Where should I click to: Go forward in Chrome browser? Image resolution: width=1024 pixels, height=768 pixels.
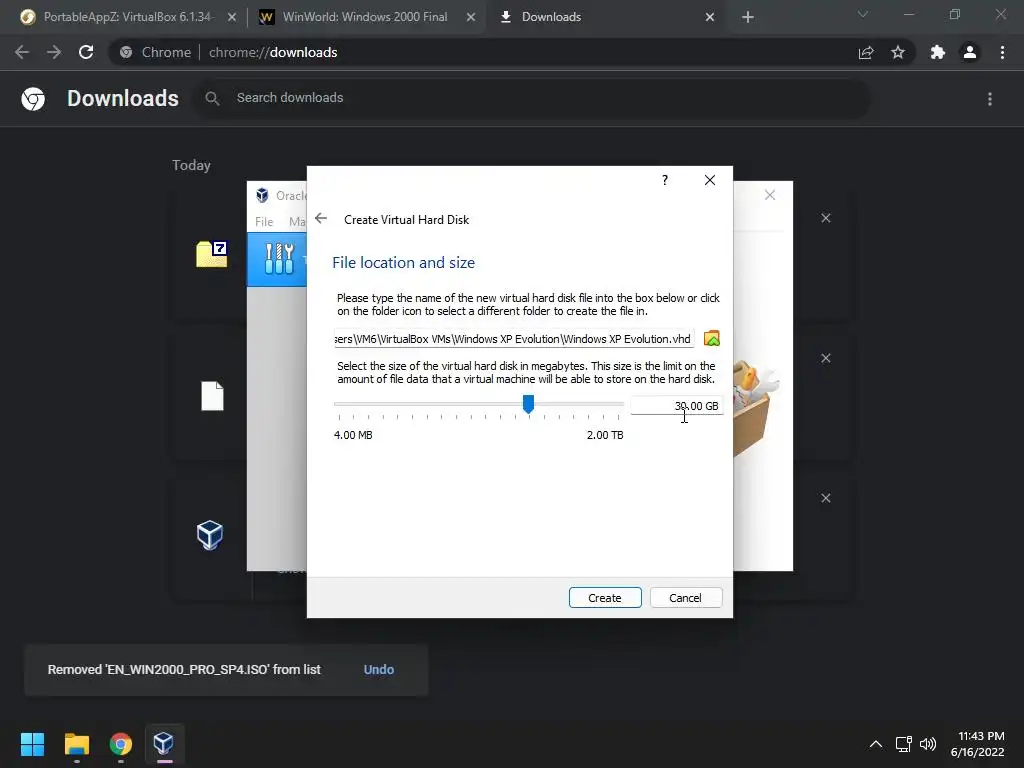pos(54,52)
